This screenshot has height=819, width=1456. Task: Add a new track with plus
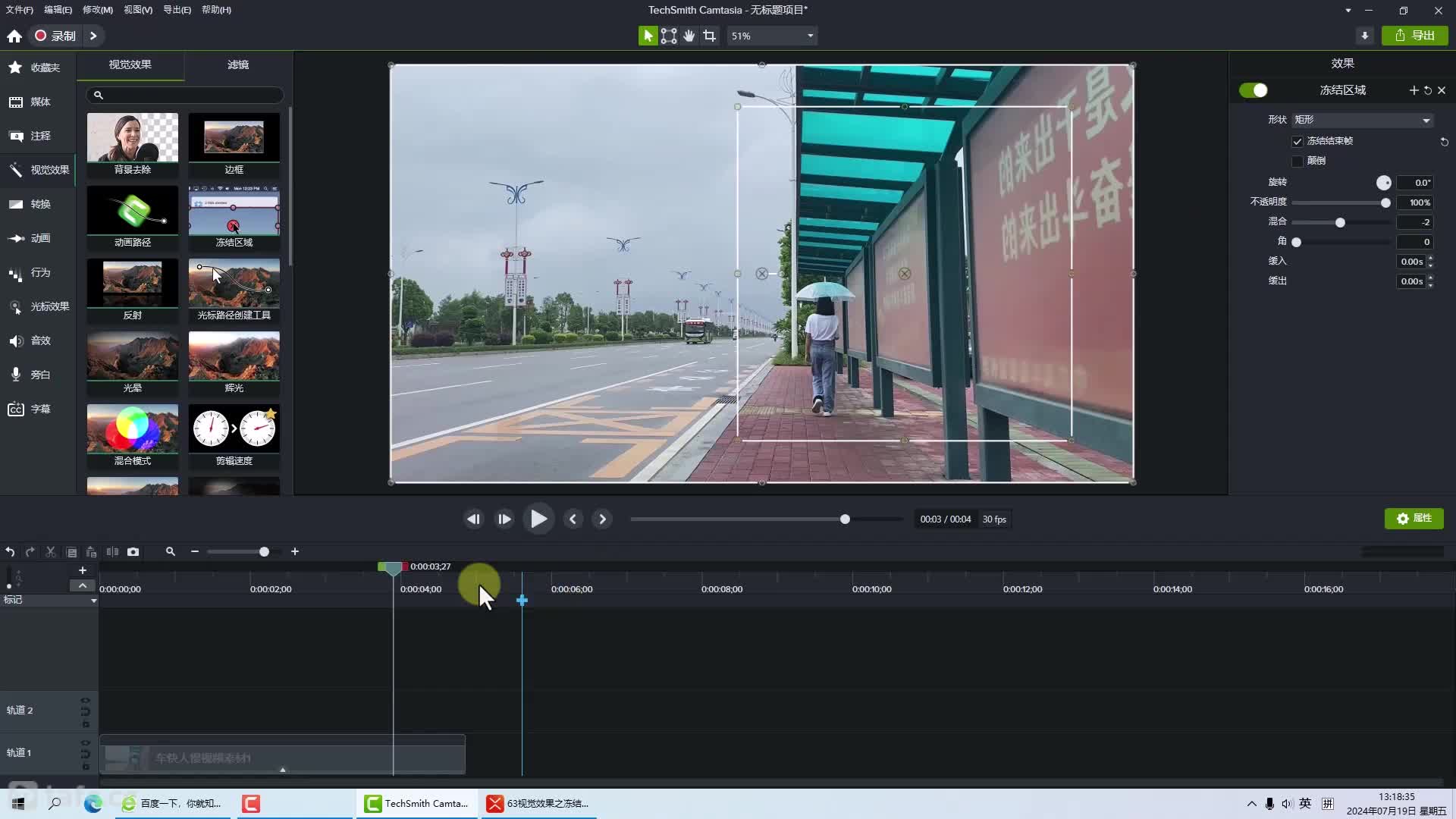pos(83,570)
